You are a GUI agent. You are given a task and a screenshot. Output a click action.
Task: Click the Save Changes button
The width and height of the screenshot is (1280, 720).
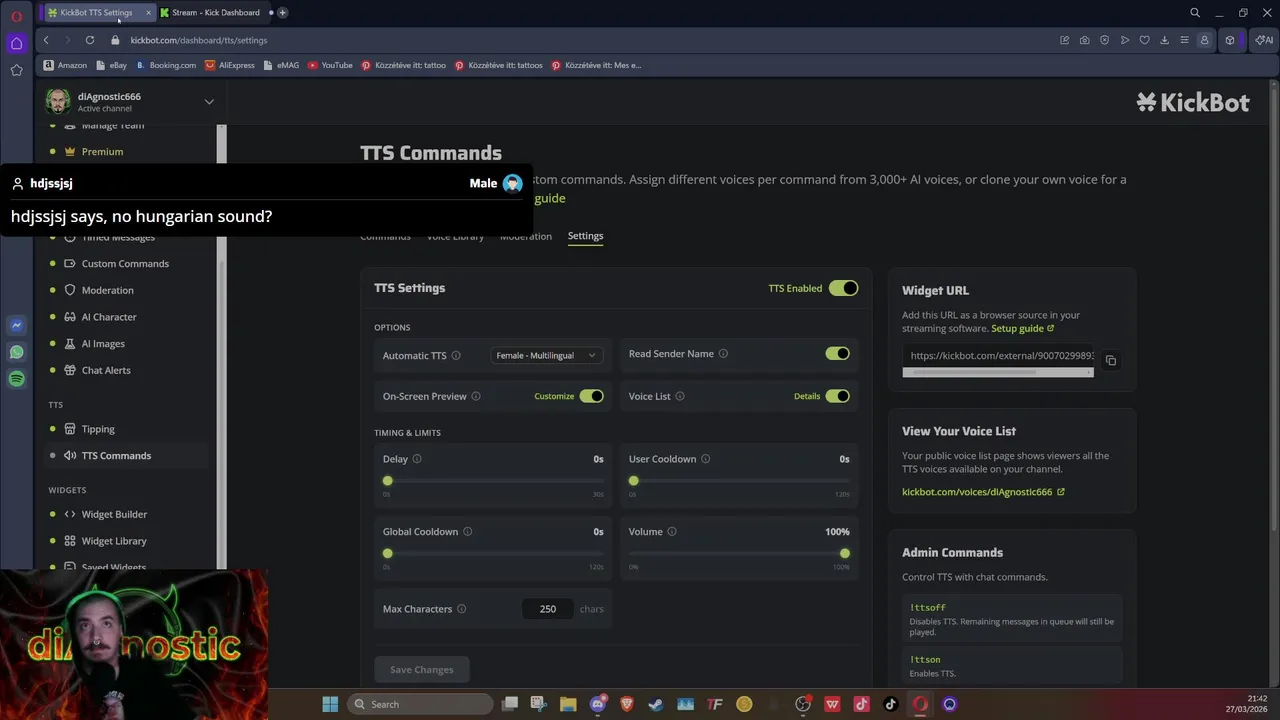421,670
